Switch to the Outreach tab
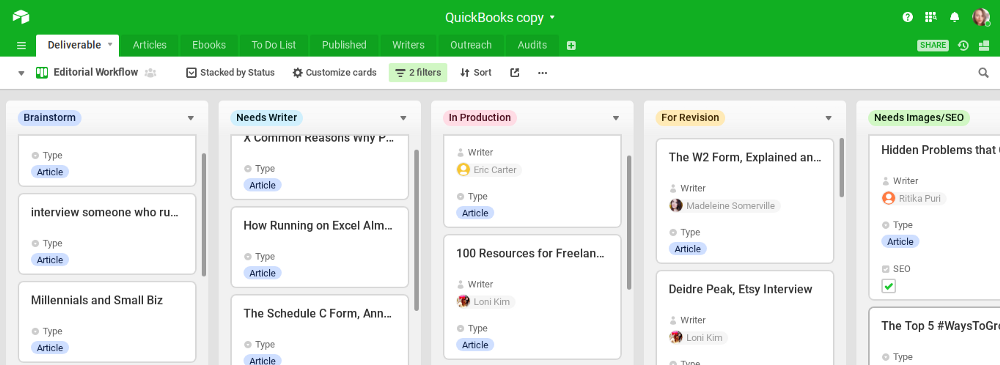The width and height of the screenshot is (1000, 365). pyautogui.click(x=471, y=45)
